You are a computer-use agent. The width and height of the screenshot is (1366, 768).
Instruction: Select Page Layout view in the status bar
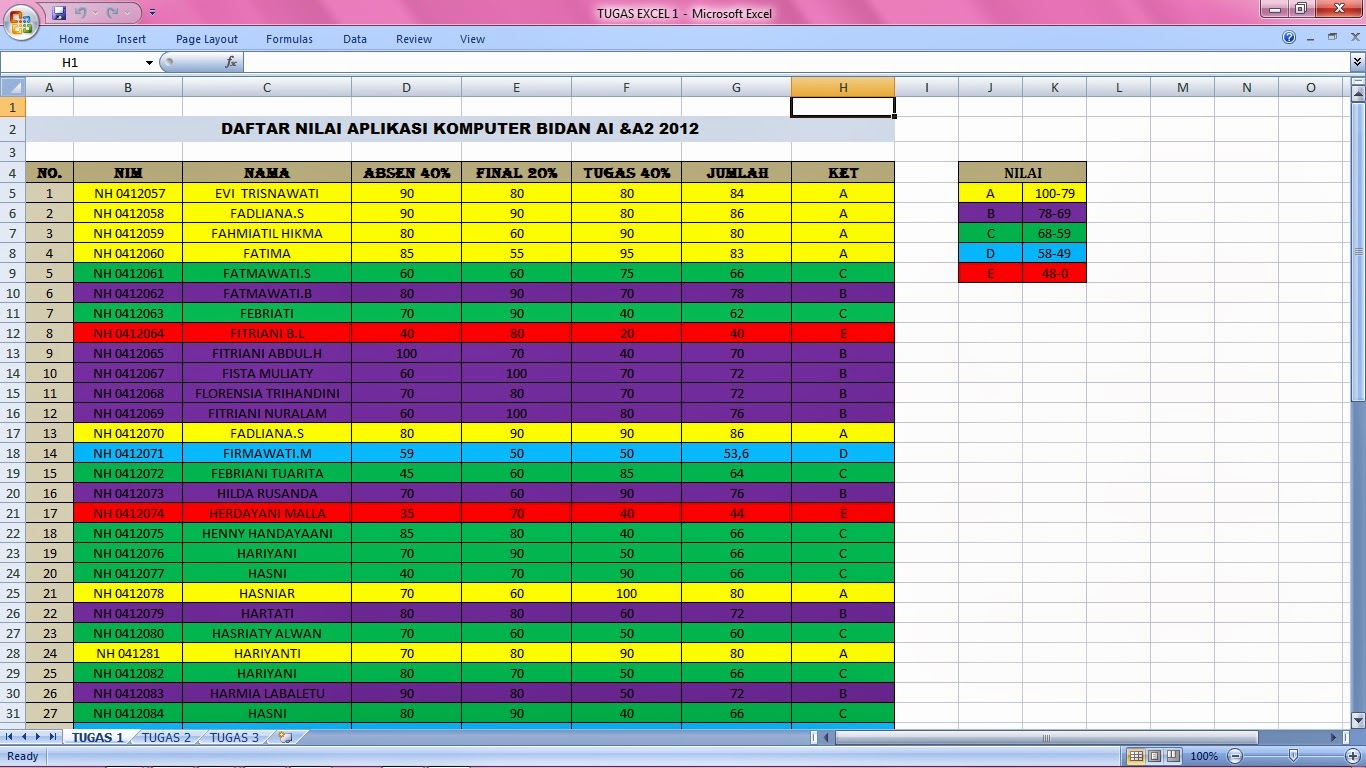1155,756
